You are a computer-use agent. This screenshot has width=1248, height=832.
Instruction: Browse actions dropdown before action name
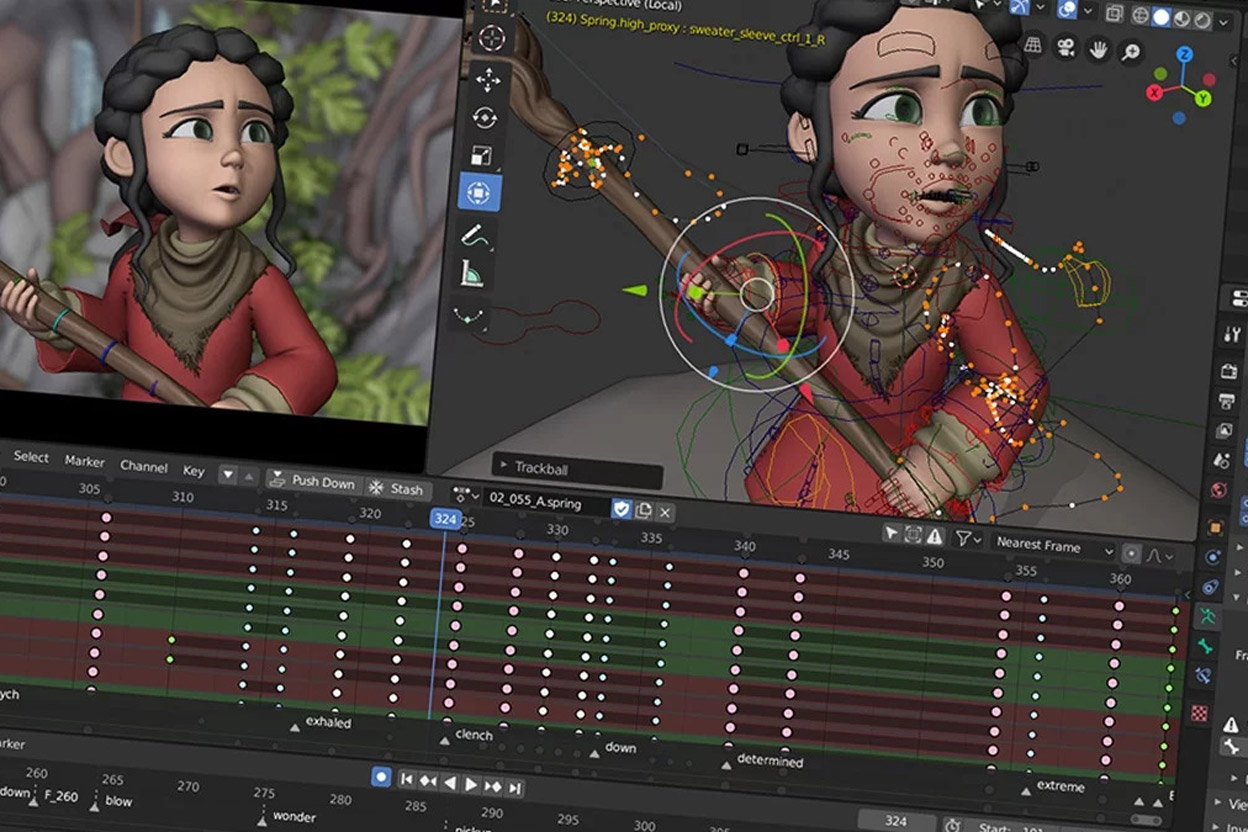pyautogui.click(x=464, y=495)
